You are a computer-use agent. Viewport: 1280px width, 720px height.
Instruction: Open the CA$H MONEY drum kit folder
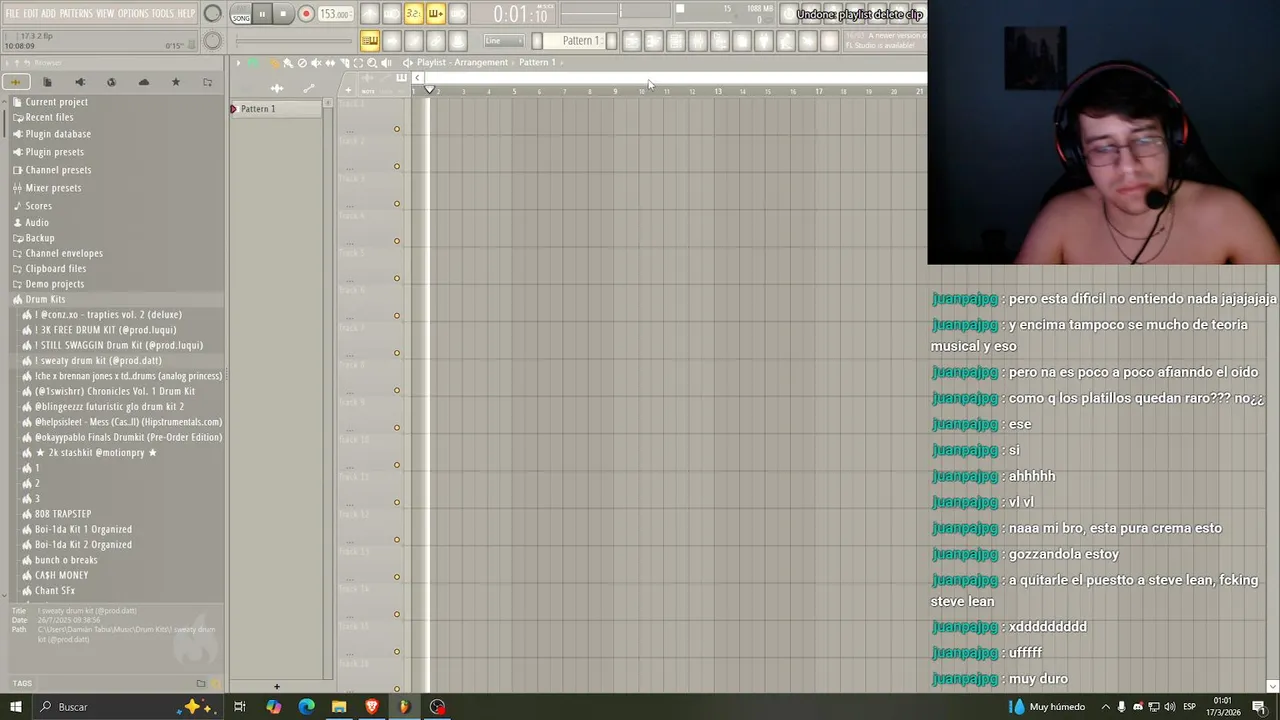pyautogui.click(x=61, y=576)
